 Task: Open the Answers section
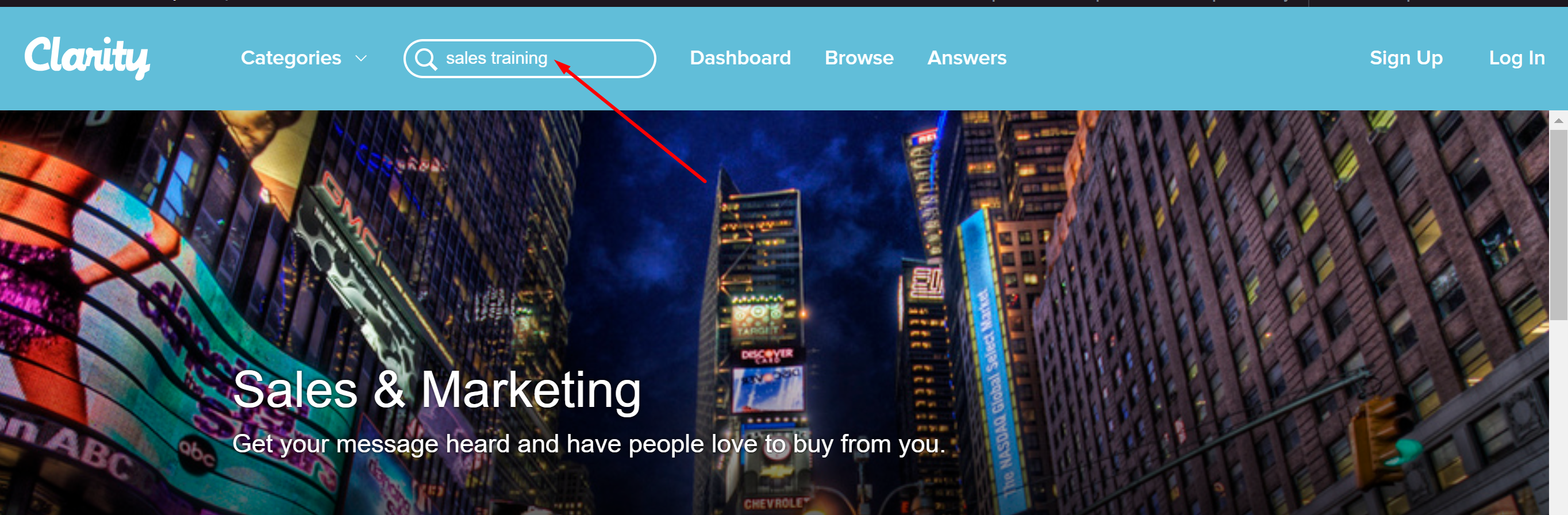(967, 58)
